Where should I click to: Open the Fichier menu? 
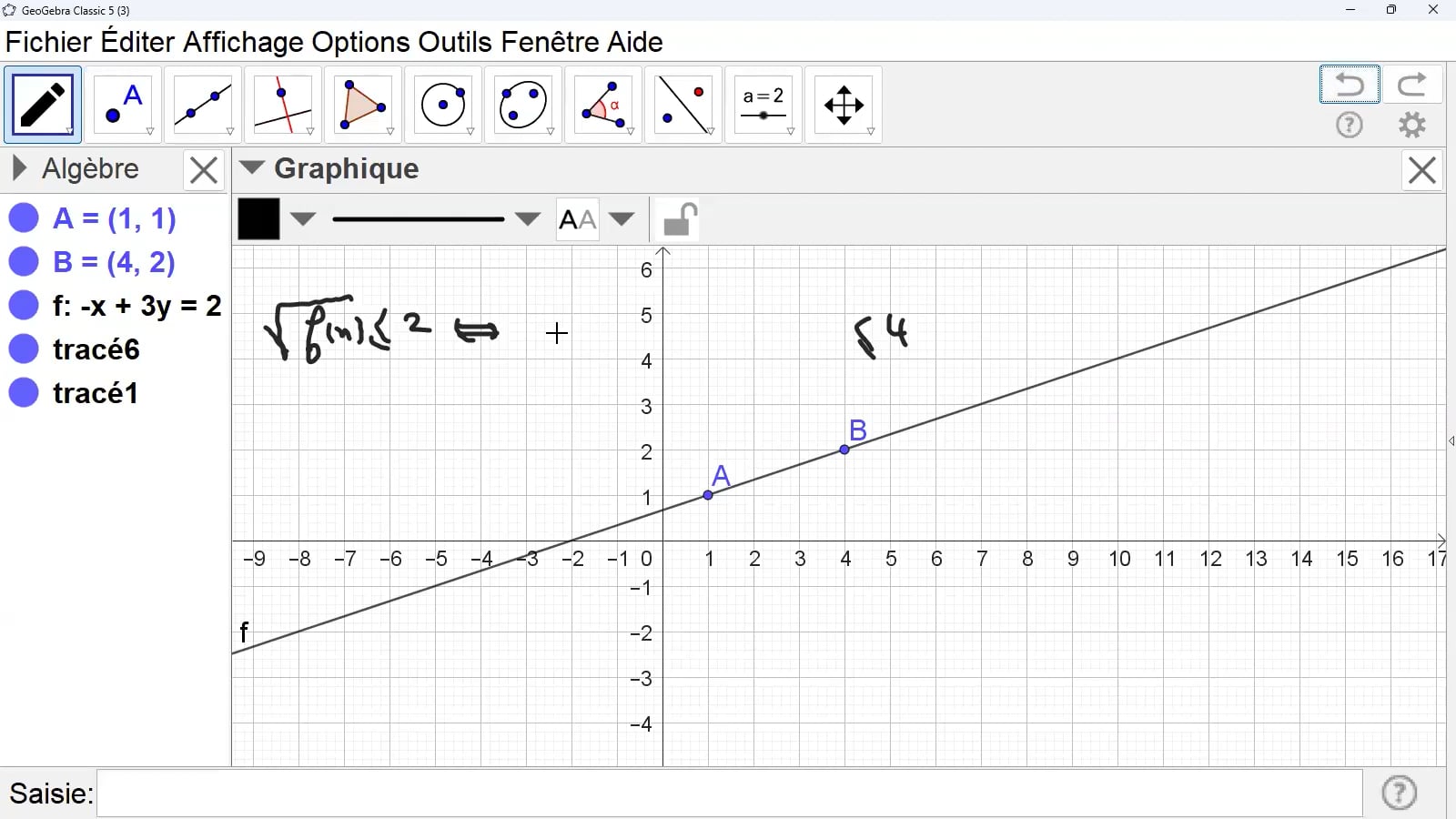[48, 42]
